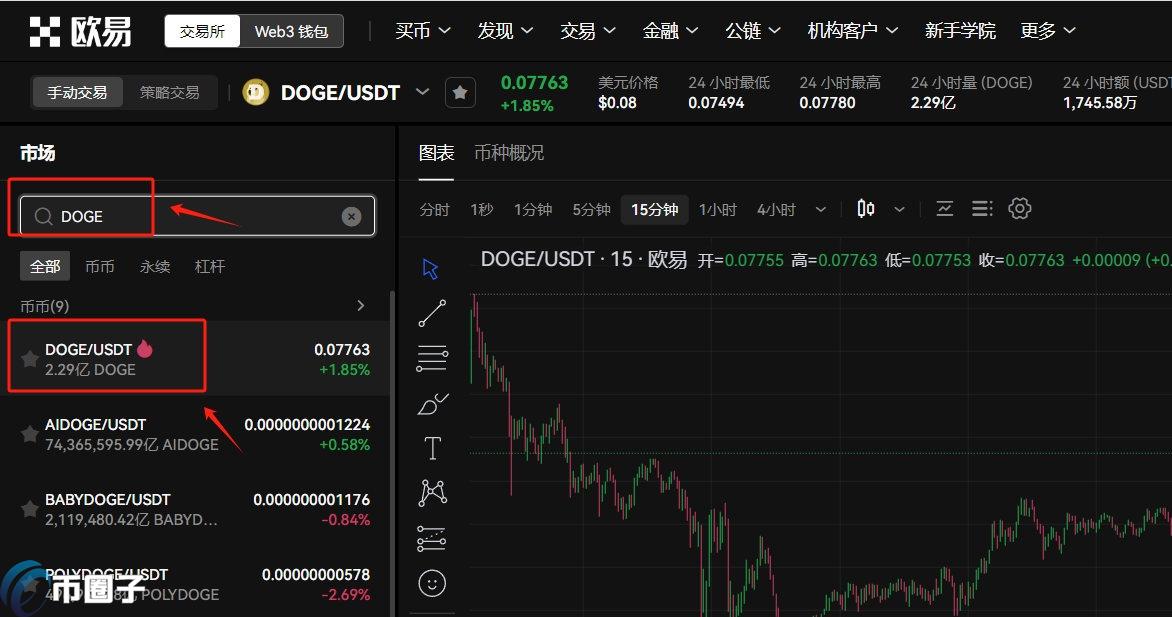This screenshot has height=617, width=1172.
Task: Select 手动交易 mode
Action: click(x=77, y=93)
